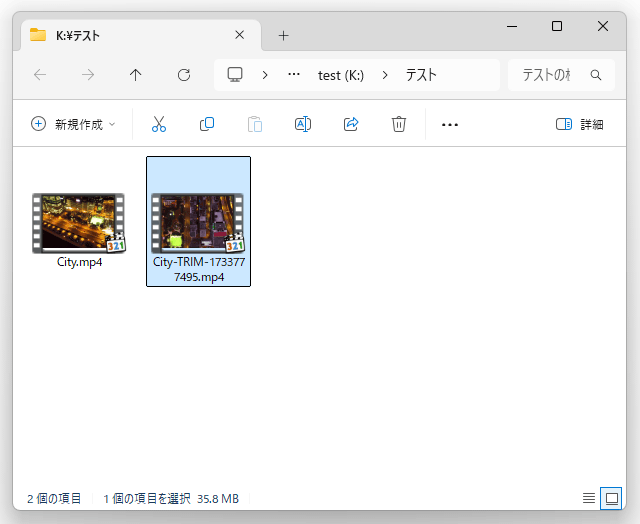This screenshot has width=640, height=524.
Task: Toggle the 詳細 details pane
Action: (x=580, y=124)
